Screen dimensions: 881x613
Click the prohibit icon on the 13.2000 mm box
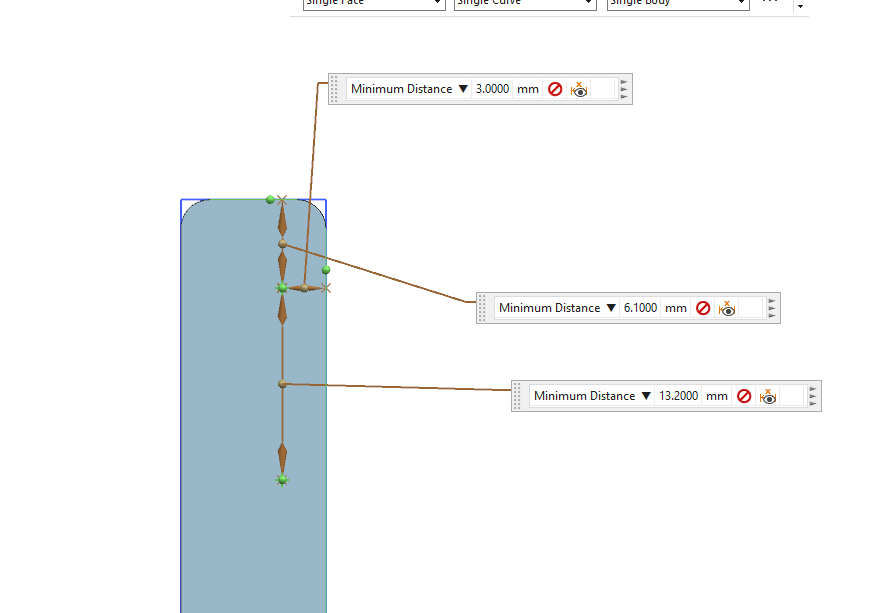click(744, 396)
